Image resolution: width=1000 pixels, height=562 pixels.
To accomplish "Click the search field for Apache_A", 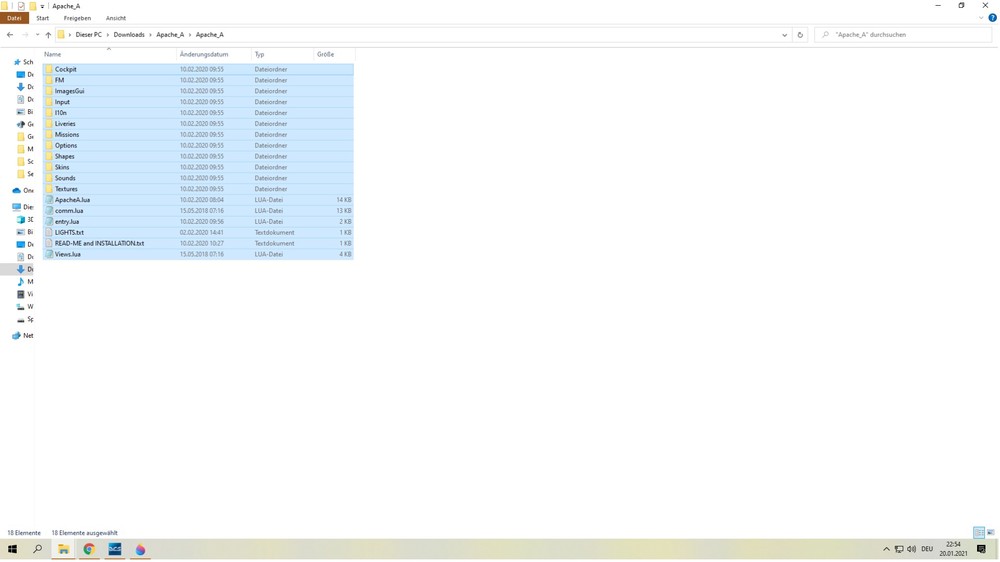I will coord(903,34).
